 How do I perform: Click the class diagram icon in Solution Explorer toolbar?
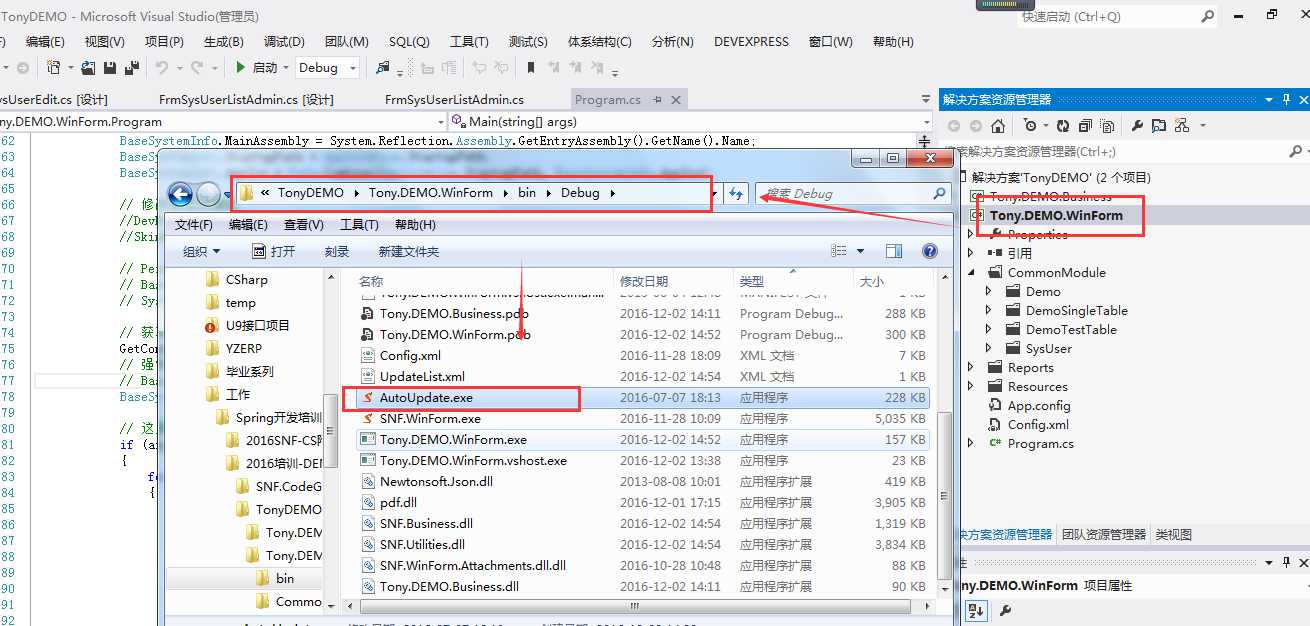(1182, 126)
